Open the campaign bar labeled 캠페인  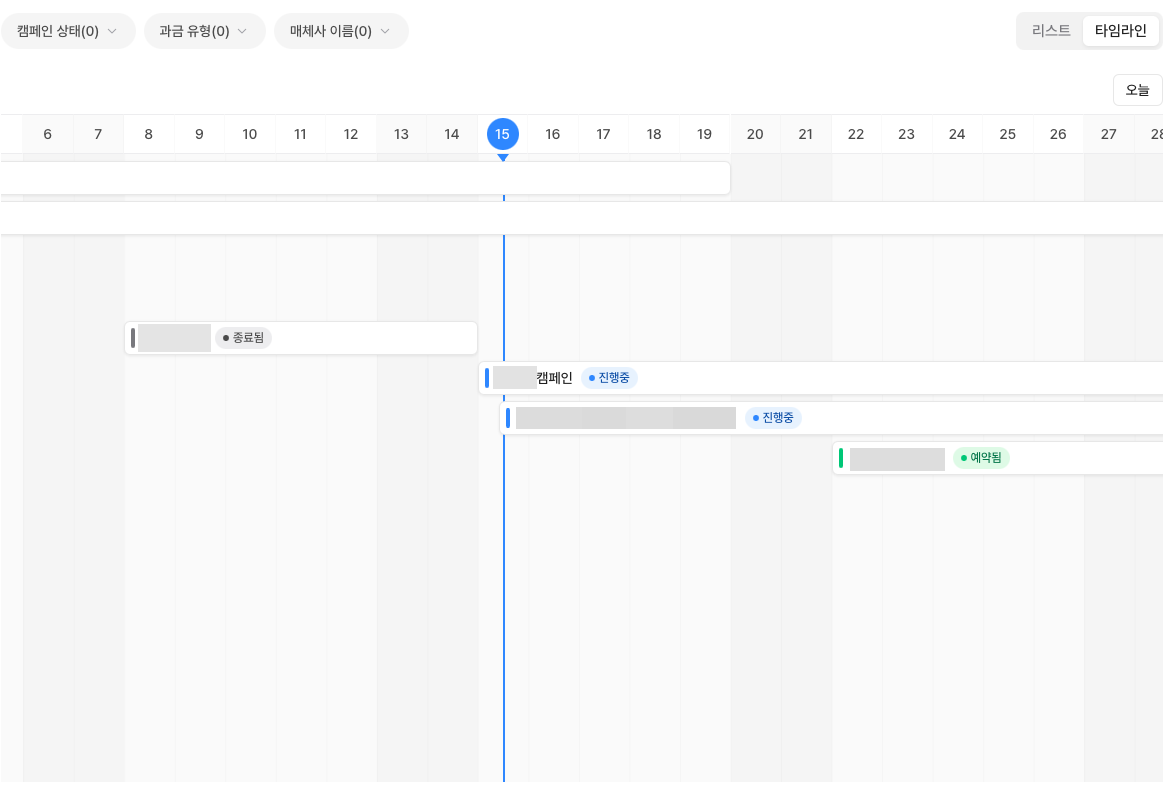pos(555,378)
